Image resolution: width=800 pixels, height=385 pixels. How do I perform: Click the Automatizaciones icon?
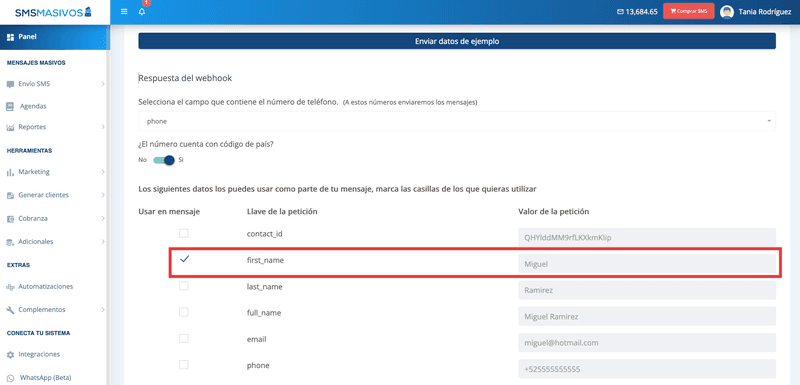(10, 287)
